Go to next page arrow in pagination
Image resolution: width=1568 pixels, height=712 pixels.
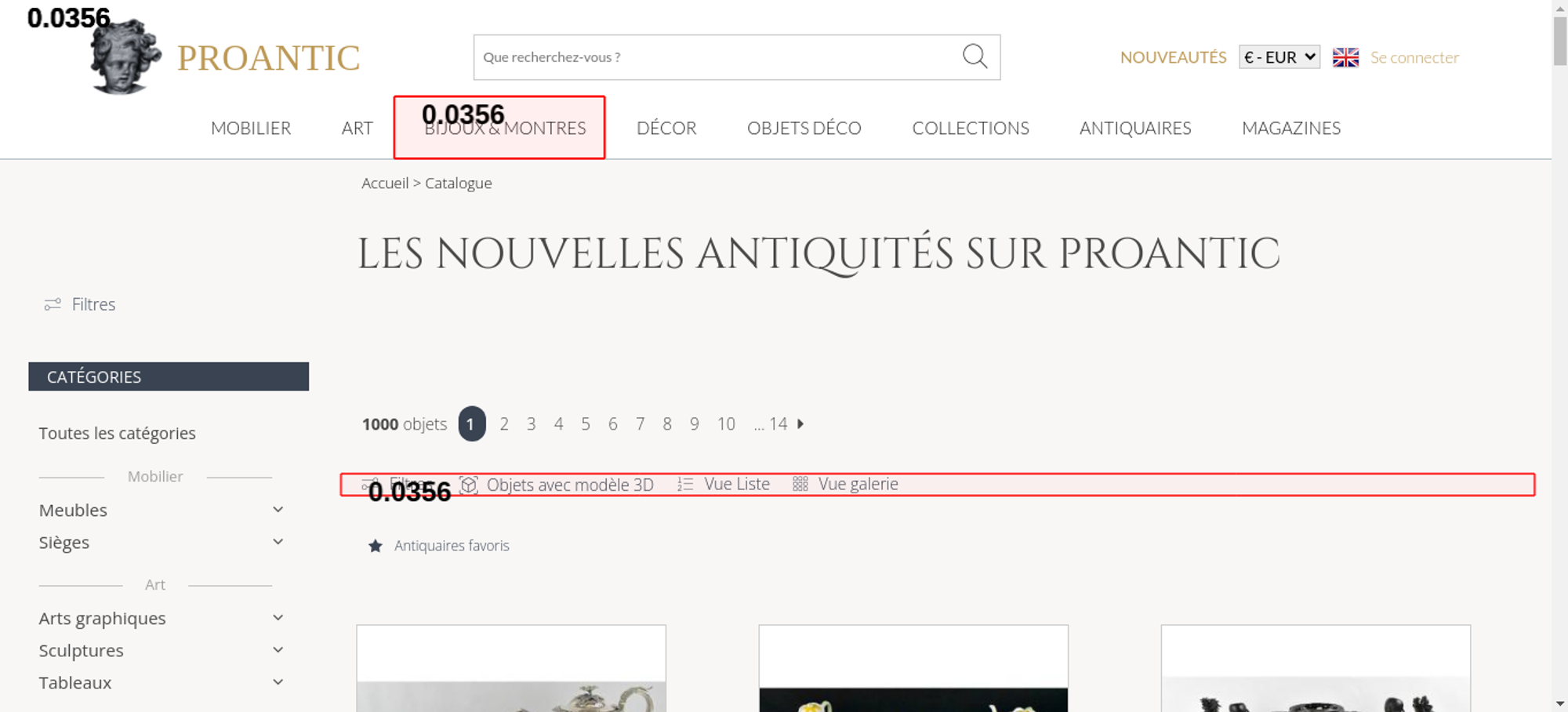point(800,424)
